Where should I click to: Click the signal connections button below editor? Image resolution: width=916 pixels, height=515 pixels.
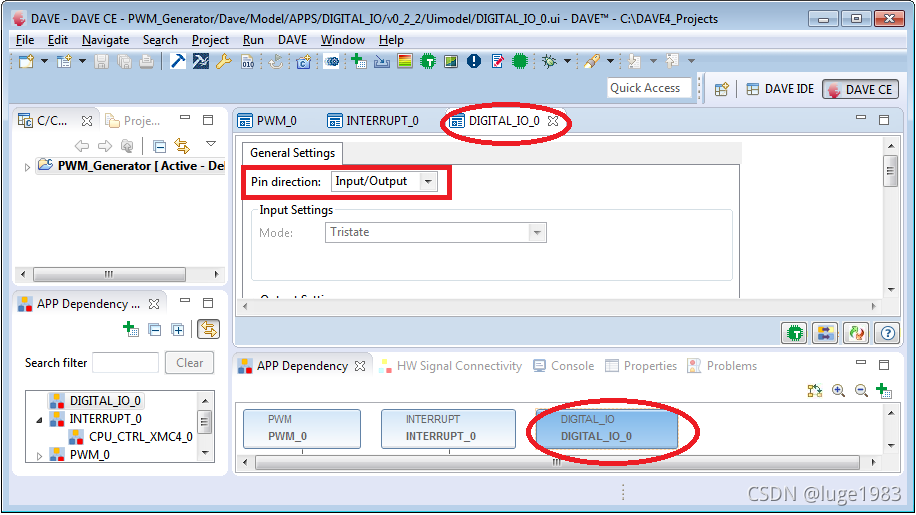[825, 333]
